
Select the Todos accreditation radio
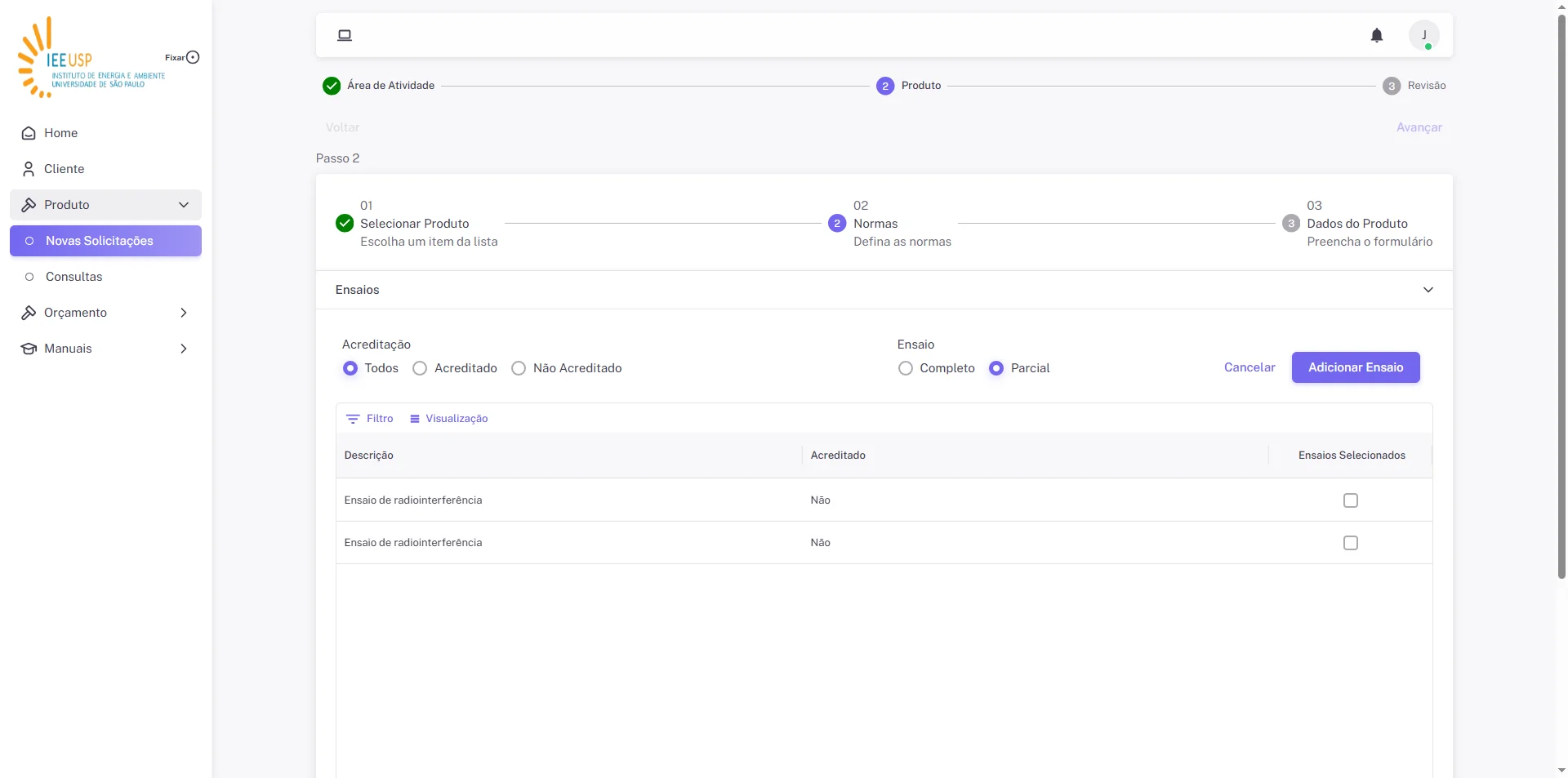click(350, 368)
